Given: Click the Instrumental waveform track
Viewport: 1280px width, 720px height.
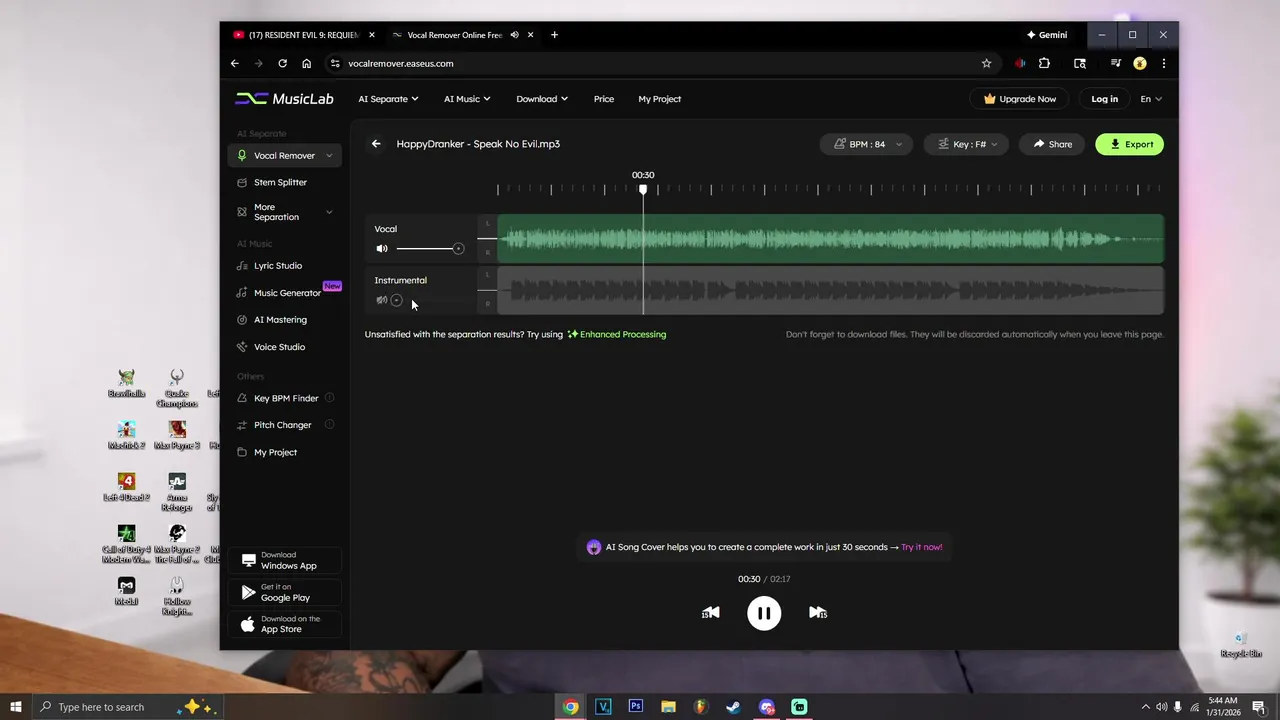Looking at the screenshot, I should (x=830, y=291).
